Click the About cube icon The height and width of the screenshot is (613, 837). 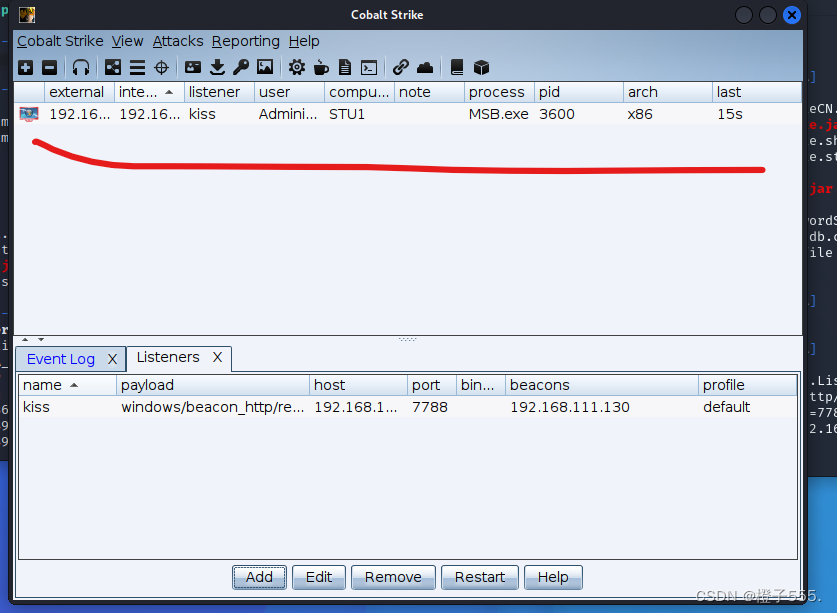pyautogui.click(x=481, y=67)
